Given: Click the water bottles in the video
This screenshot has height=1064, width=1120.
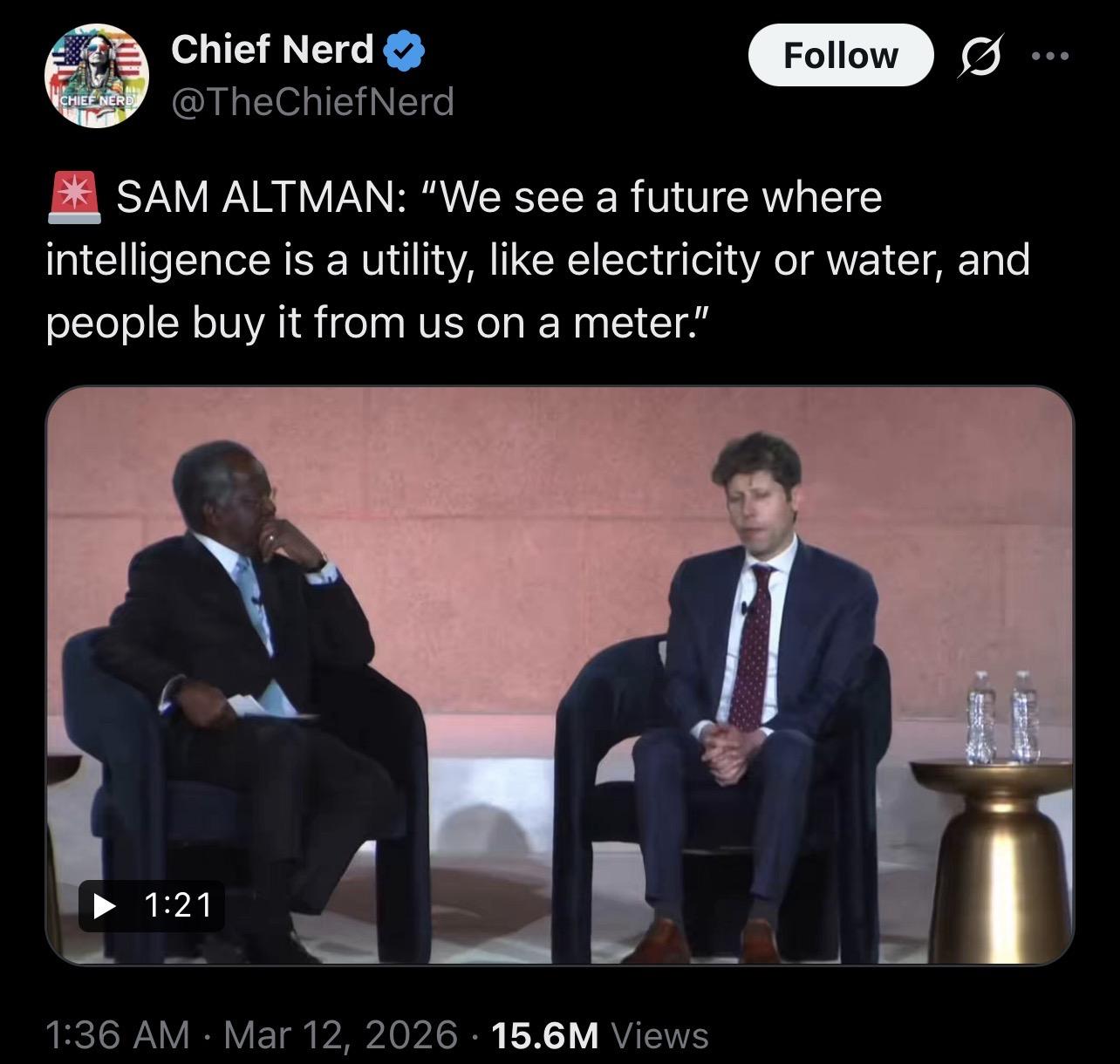Looking at the screenshot, I should click(x=1003, y=717).
